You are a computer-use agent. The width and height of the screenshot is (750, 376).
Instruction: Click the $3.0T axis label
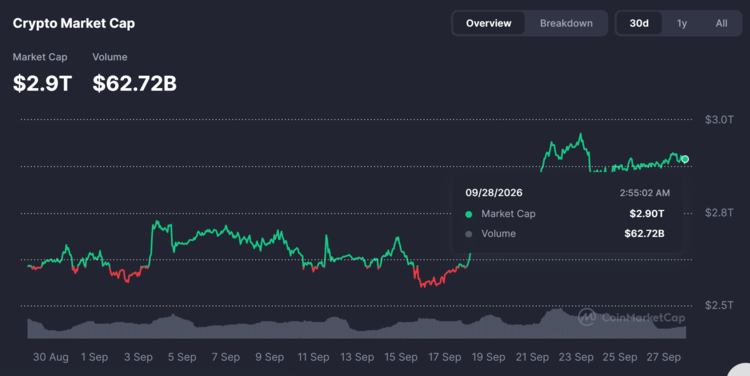tap(719, 120)
